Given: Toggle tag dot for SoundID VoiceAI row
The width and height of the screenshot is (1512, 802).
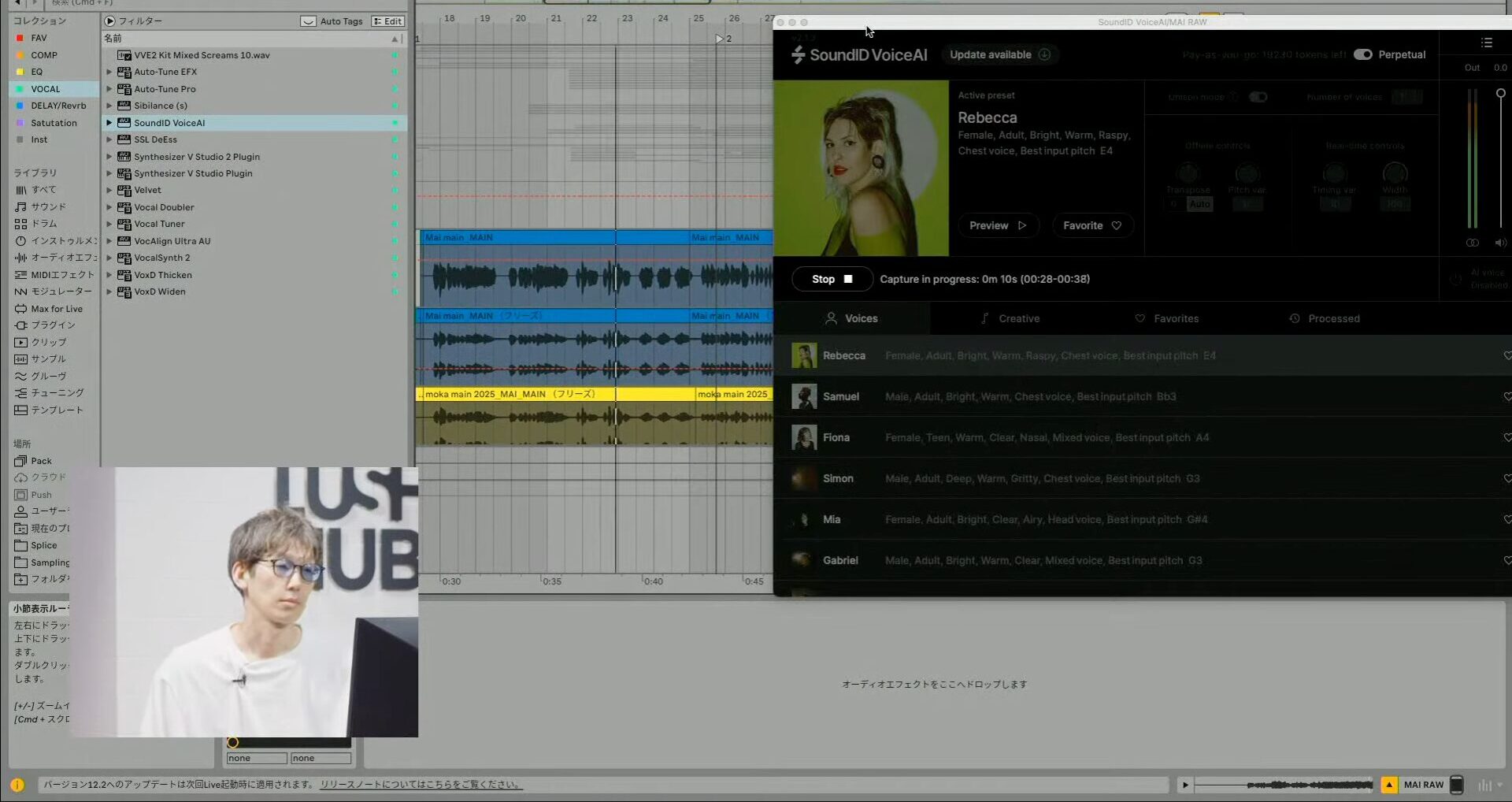Looking at the screenshot, I should tap(395, 123).
